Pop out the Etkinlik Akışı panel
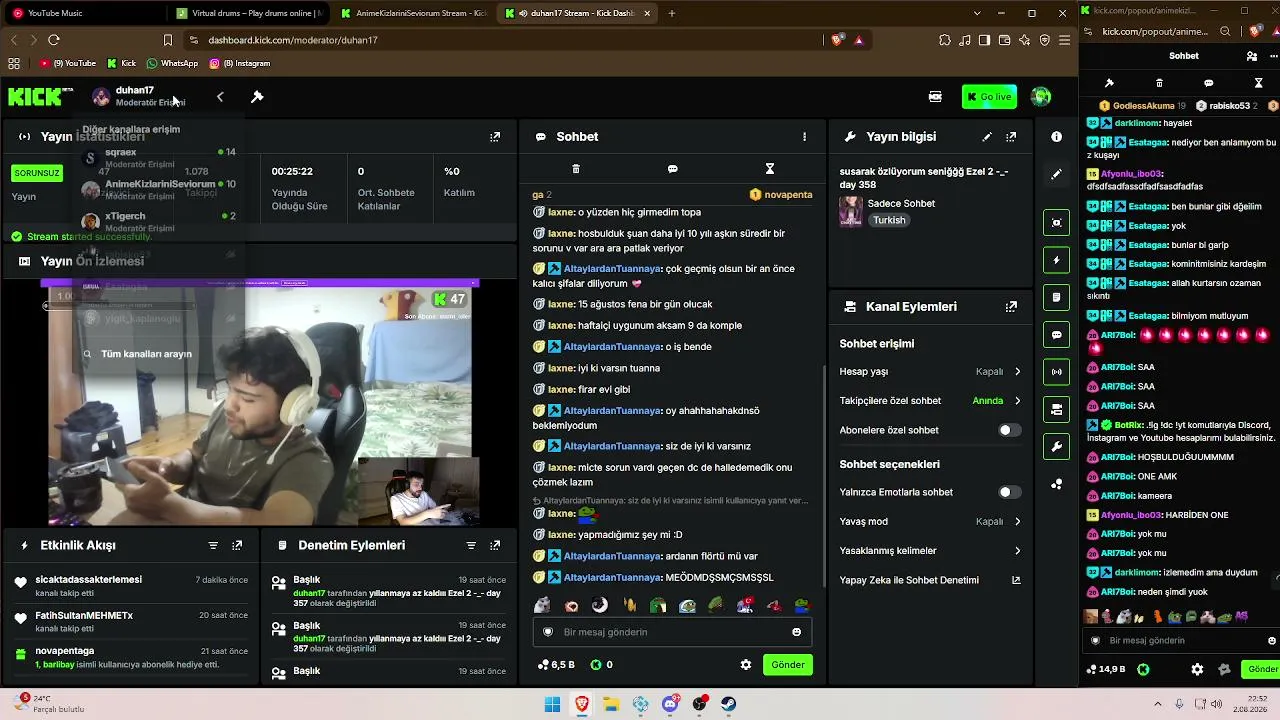1280x720 pixels. pyautogui.click(x=237, y=546)
